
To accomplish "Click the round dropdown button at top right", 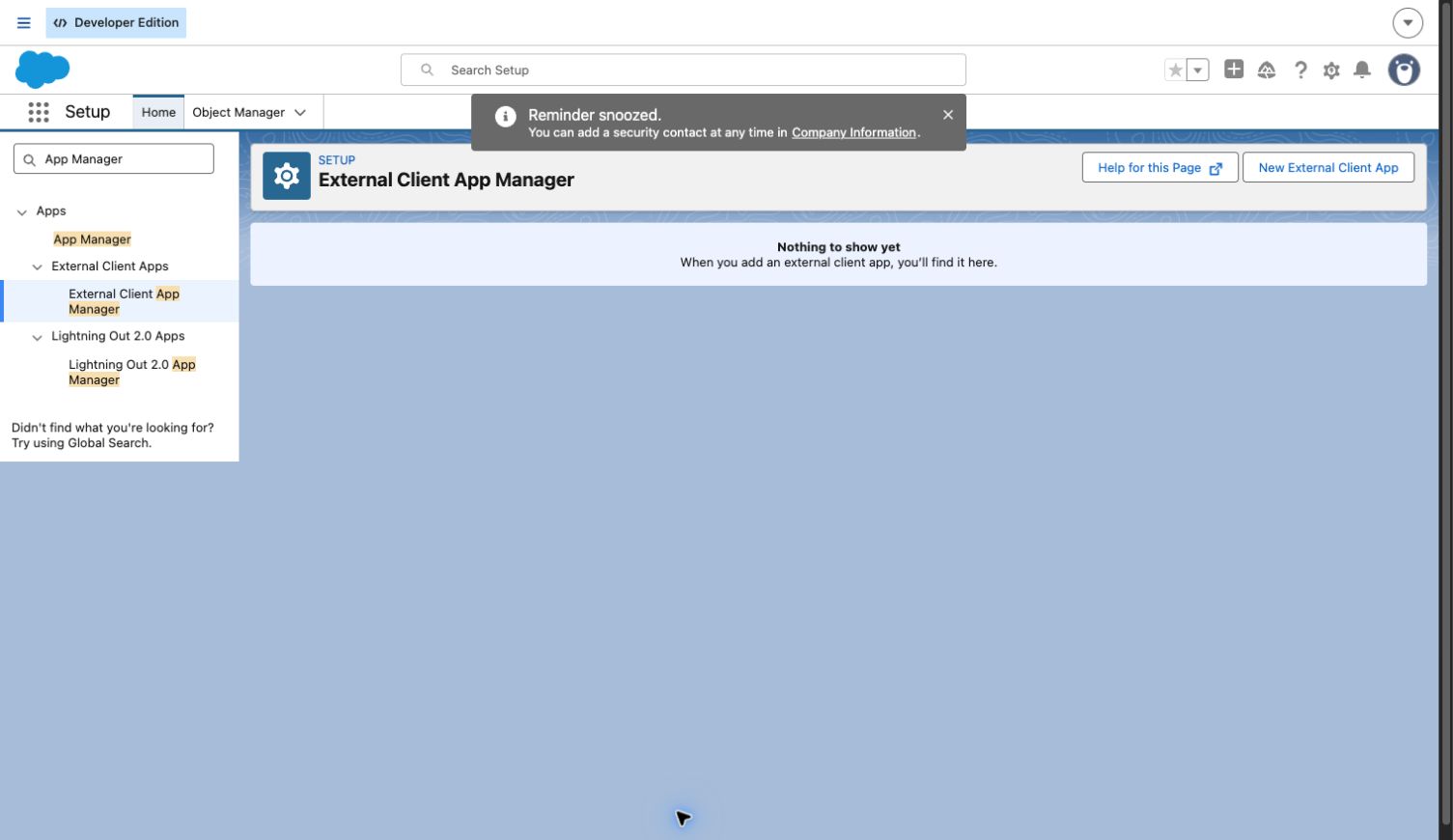I will 1408,22.
